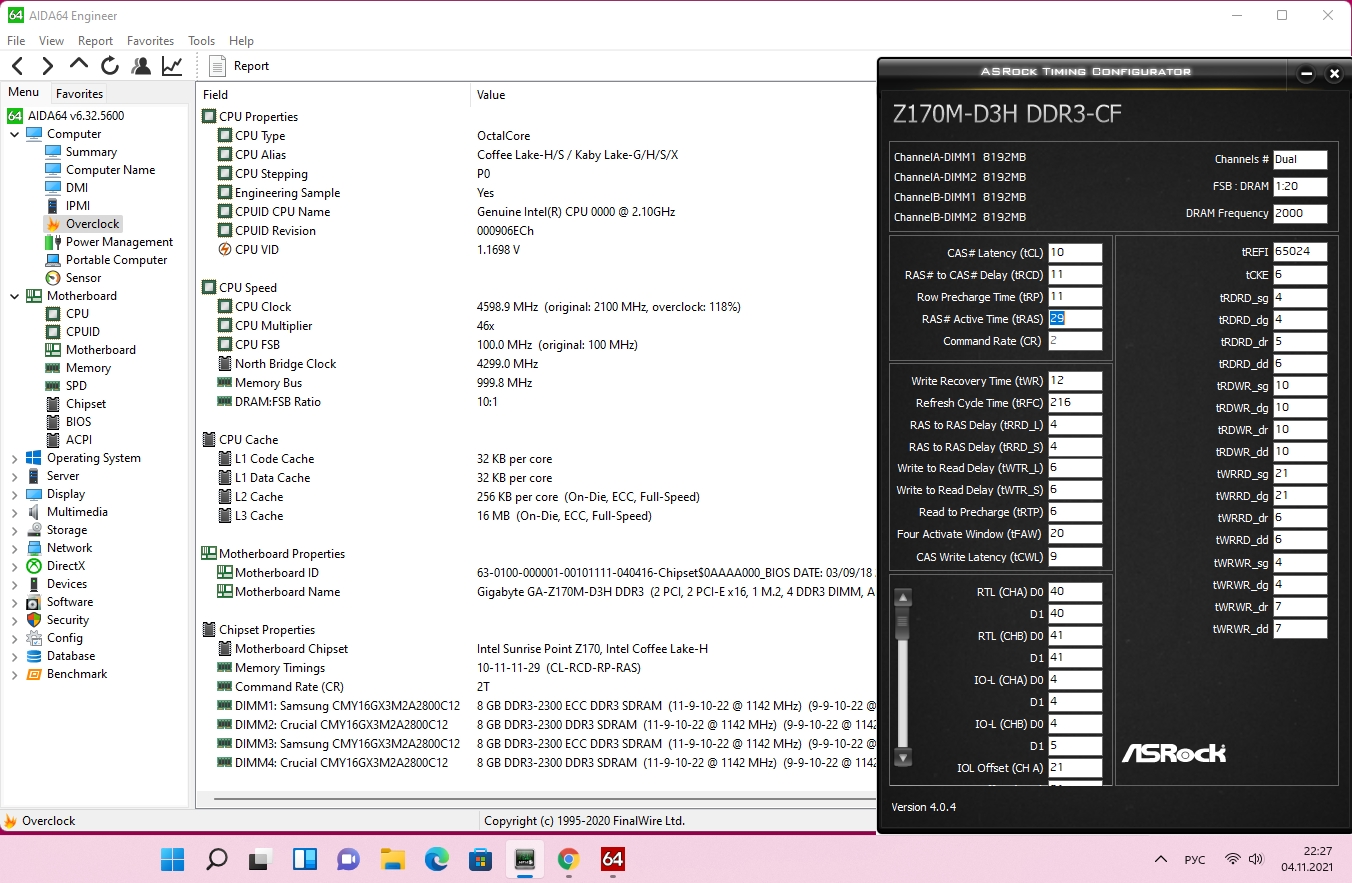Click the Report toolbar button
1352x883 pixels.
point(239,66)
